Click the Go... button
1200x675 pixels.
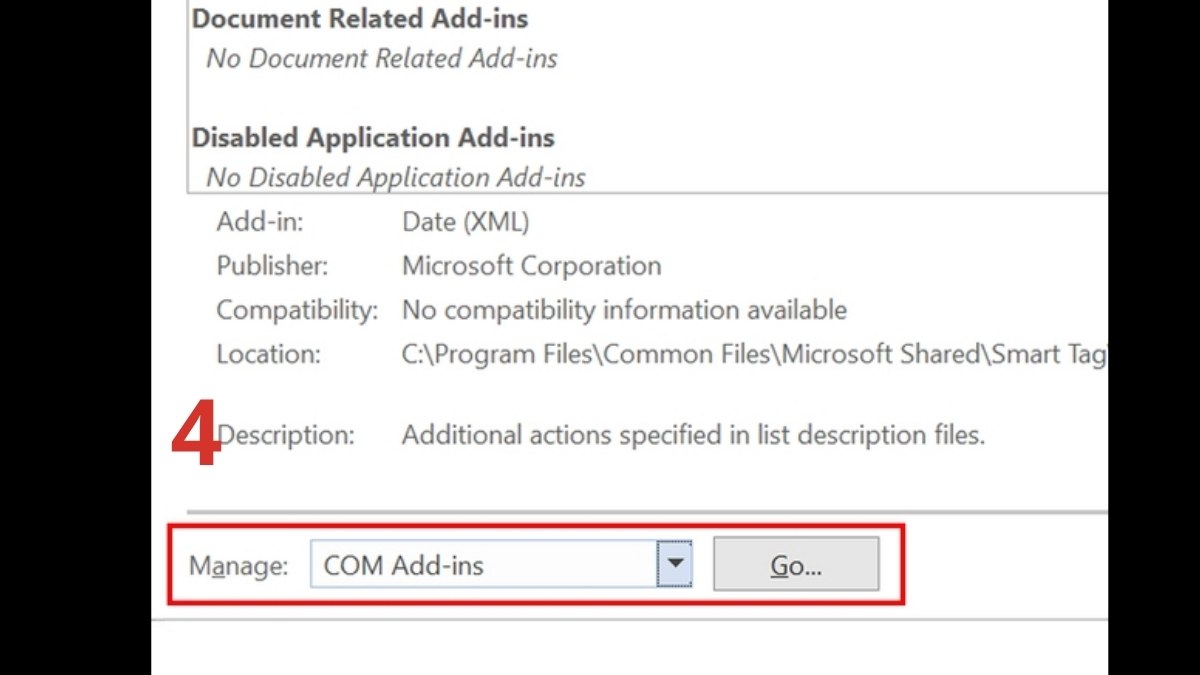[x=795, y=563]
